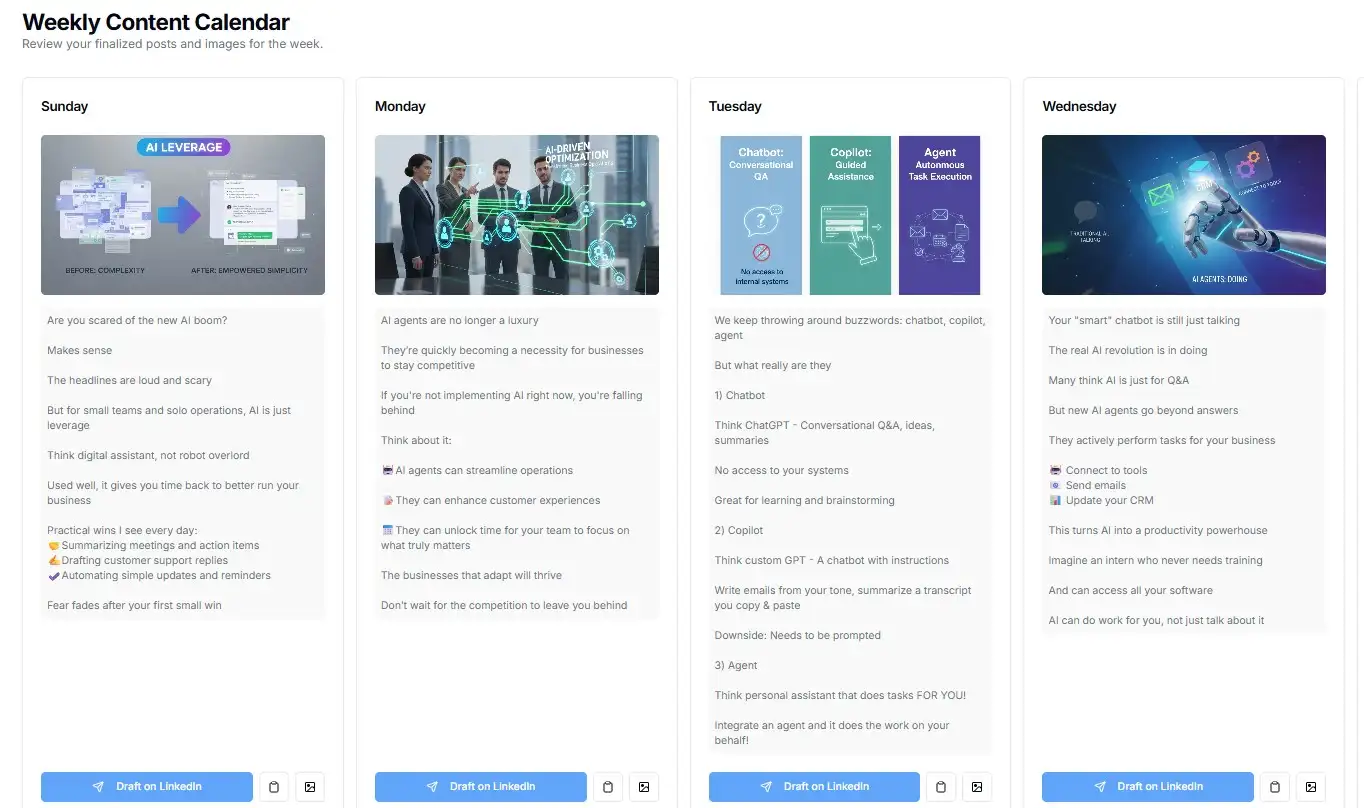This screenshot has height=808, width=1364.
Task: Draft Sunday's post on LinkedIn
Action: click(x=147, y=787)
